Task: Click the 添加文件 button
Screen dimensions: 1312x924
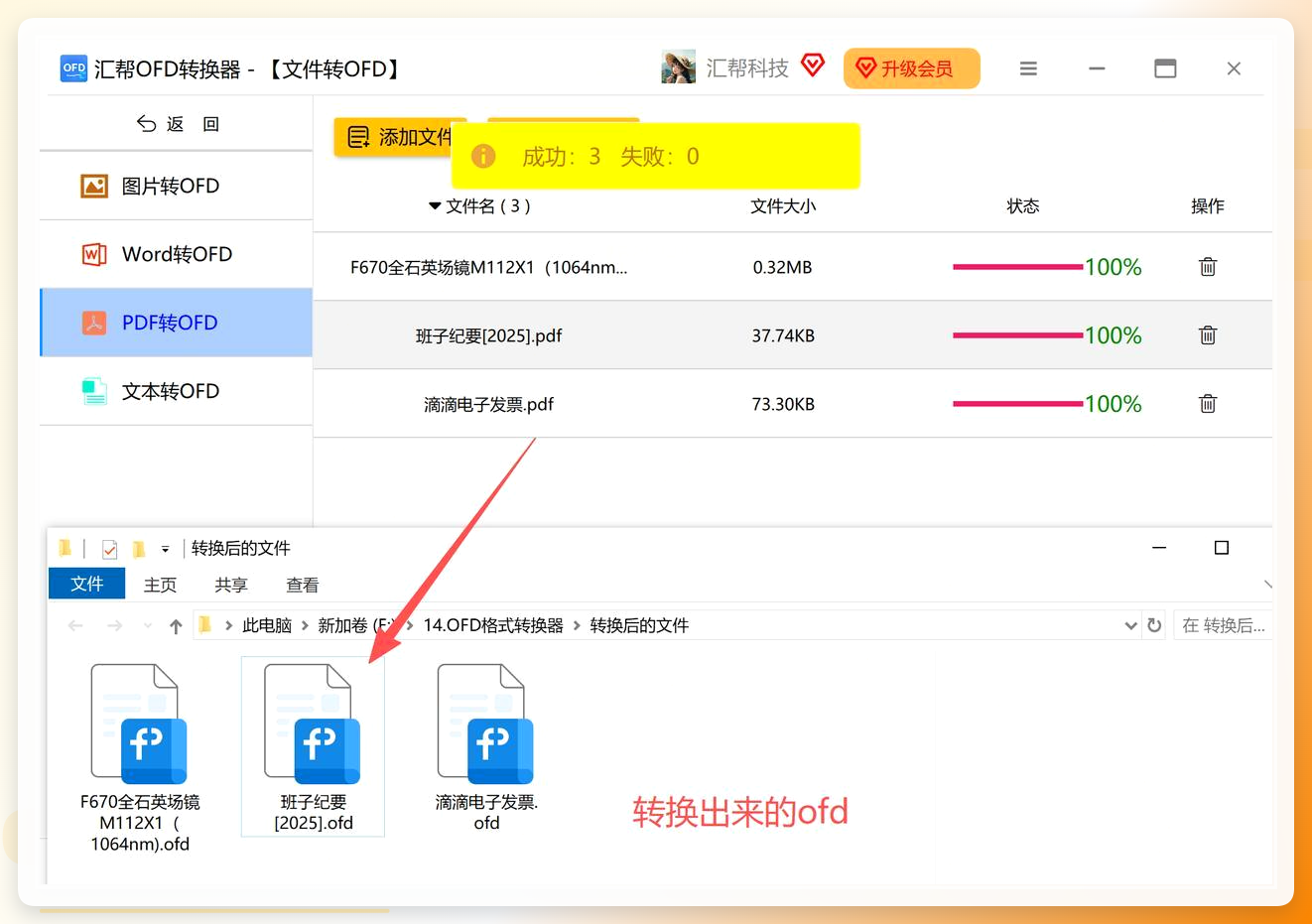Action: coord(400,137)
